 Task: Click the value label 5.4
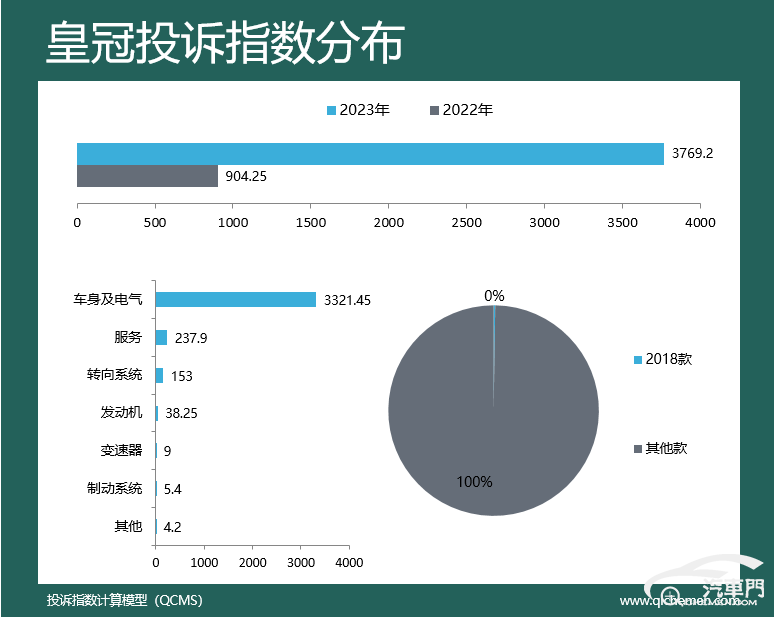[172, 489]
